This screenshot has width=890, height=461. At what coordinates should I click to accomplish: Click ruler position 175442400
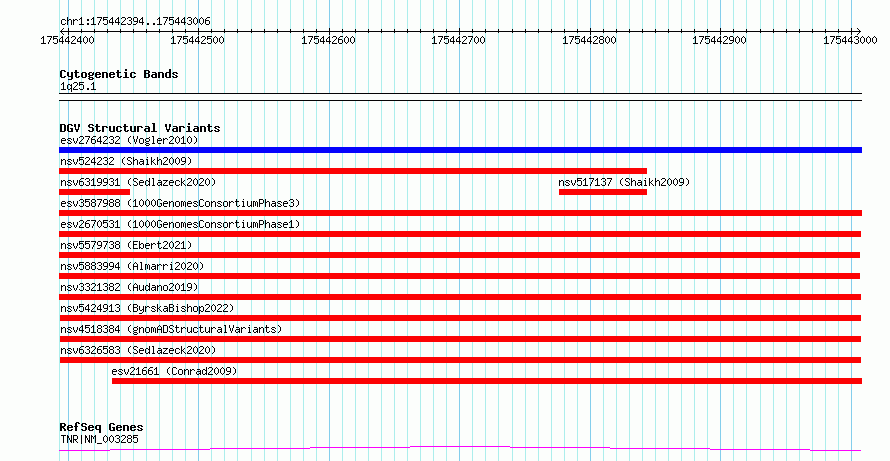68,40
